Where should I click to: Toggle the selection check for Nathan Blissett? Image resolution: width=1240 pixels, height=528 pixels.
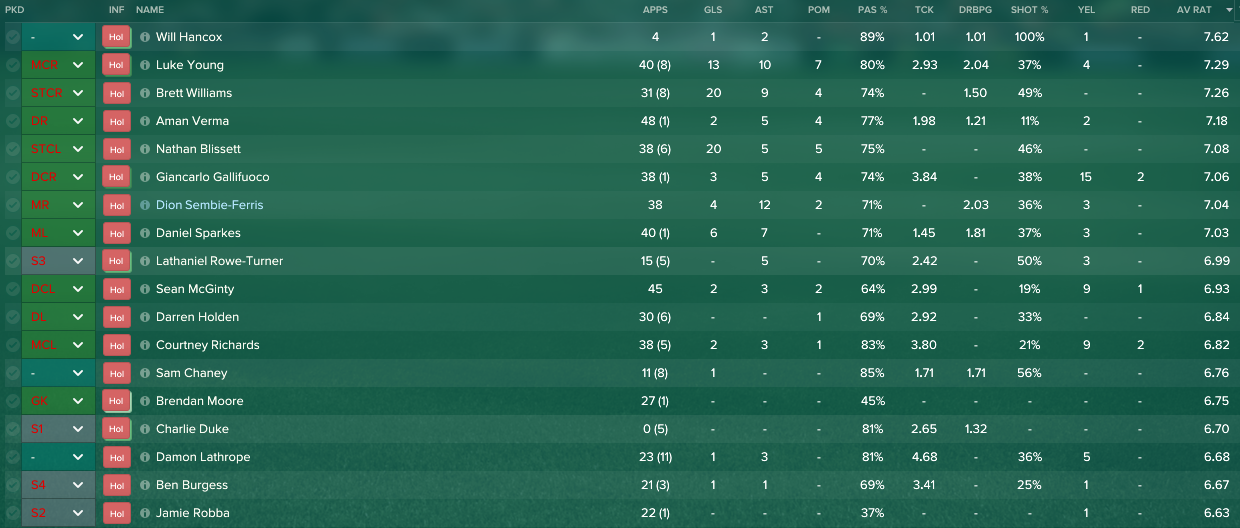coord(12,149)
